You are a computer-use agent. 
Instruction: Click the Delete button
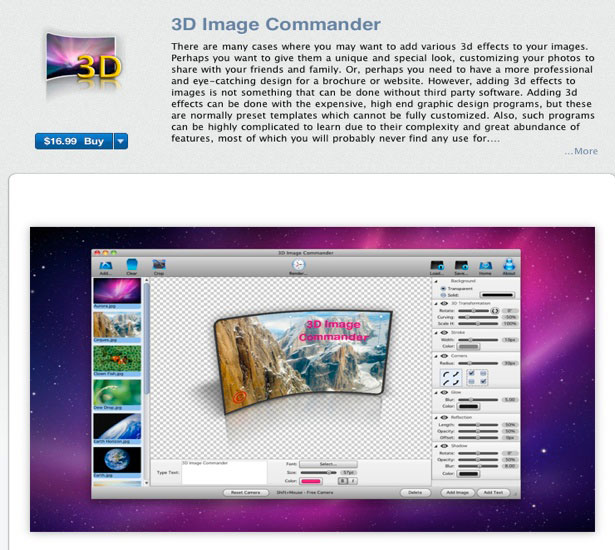[x=415, y=492]
